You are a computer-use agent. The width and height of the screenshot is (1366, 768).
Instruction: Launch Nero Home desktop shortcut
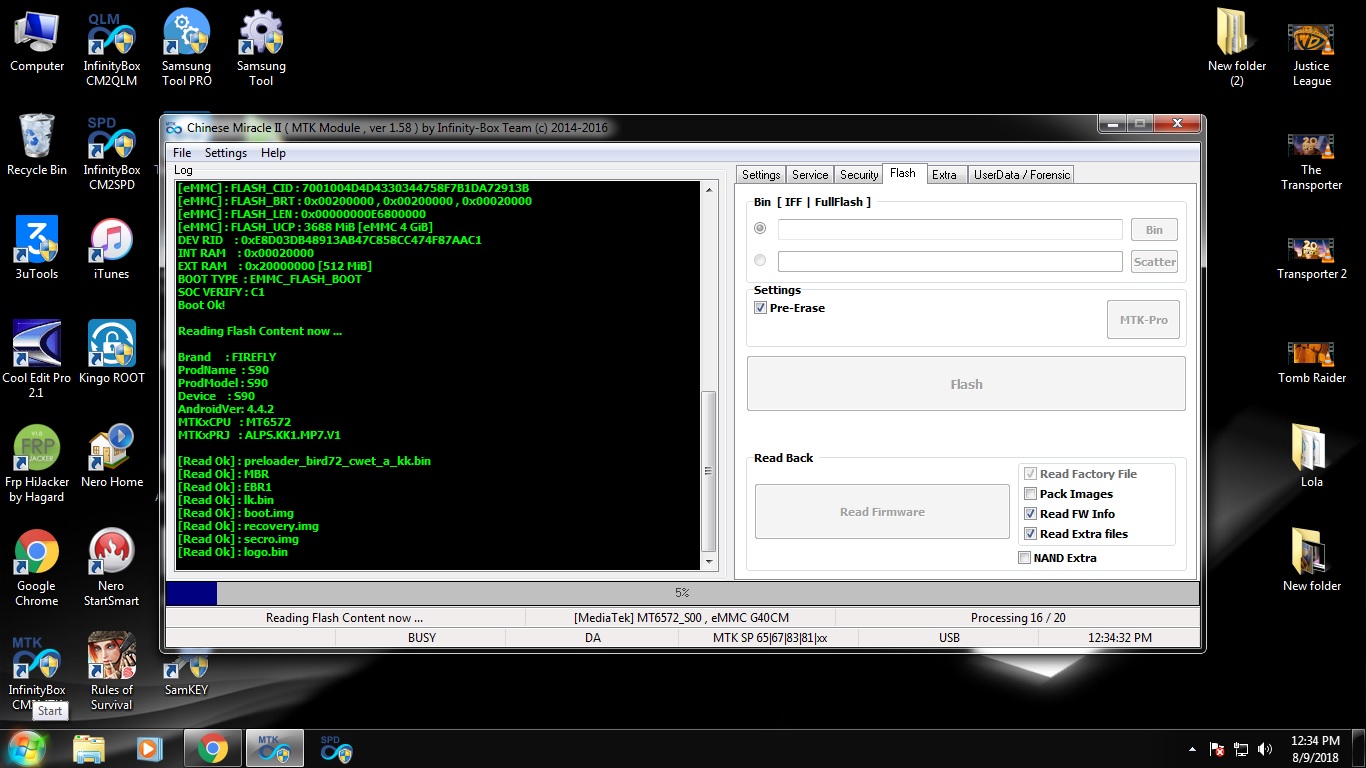pos(111,457)
